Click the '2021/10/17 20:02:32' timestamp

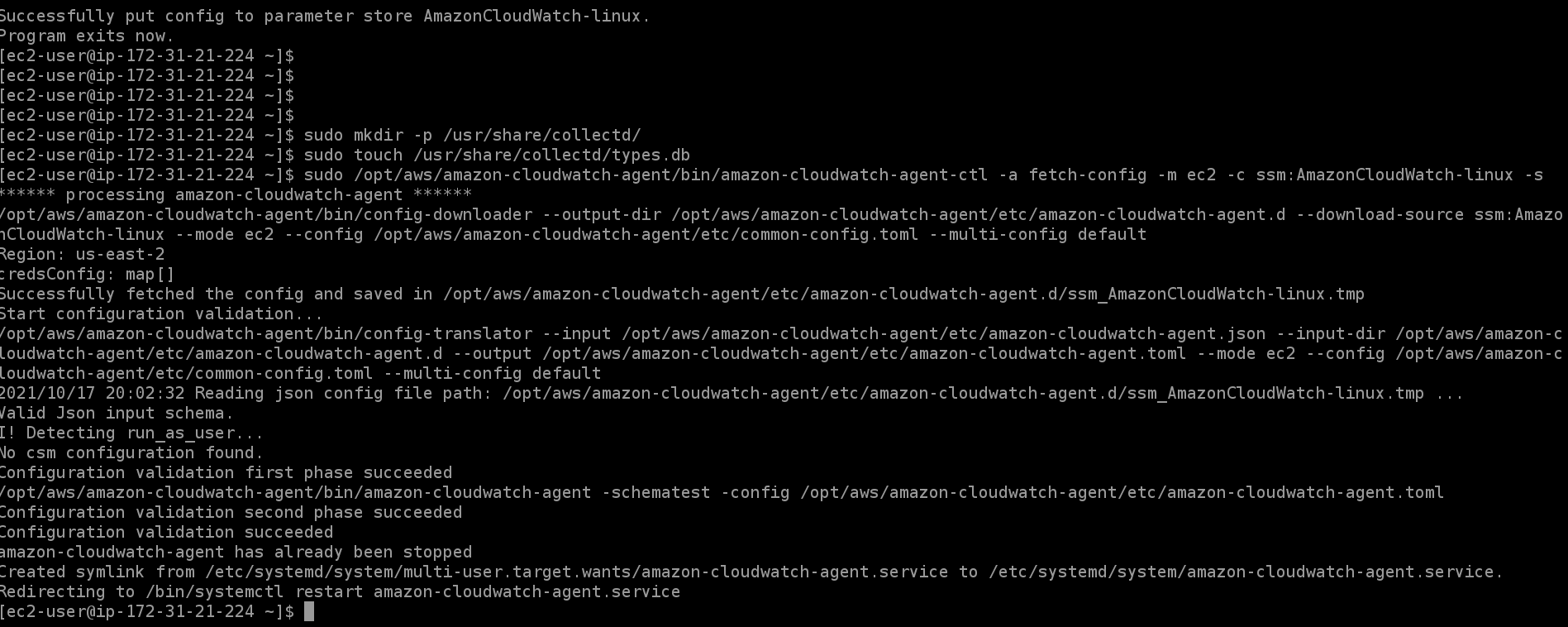(x=92, y=393)
